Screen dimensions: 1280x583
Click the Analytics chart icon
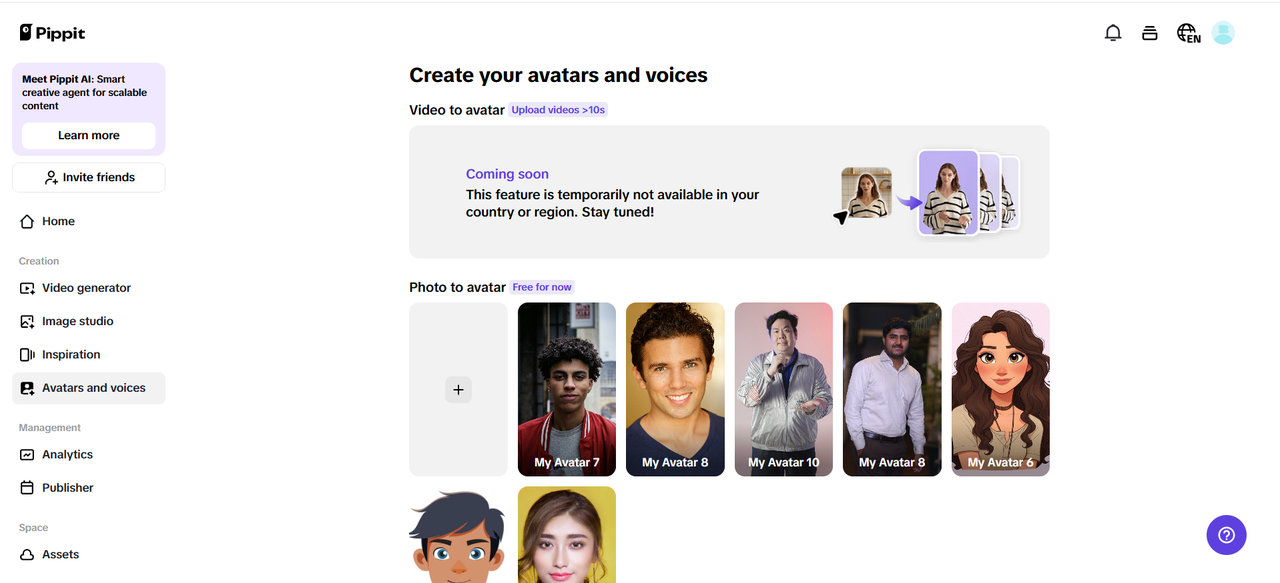[27, 454]
